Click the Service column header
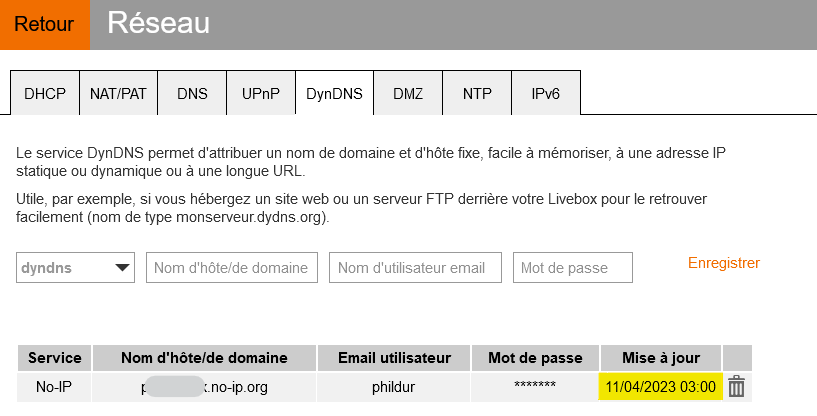Viewport: 817px width, 416px height. pos(55,358)
